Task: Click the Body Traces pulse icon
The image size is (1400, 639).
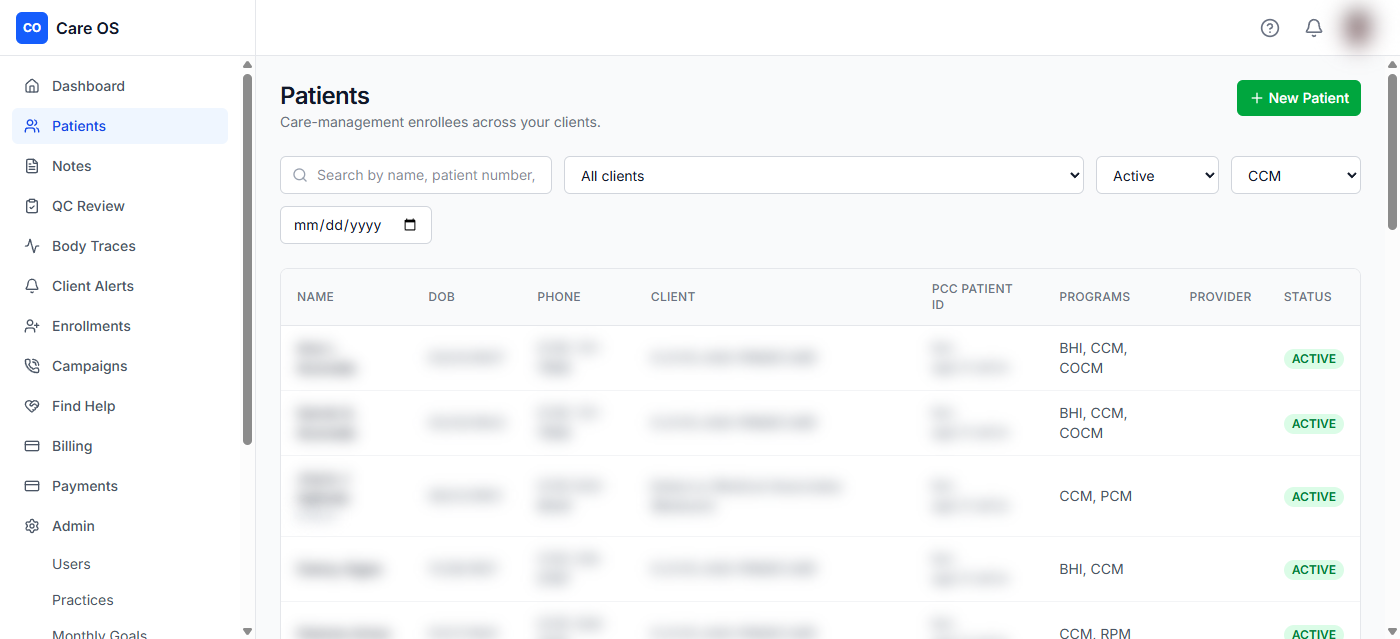Action: [32, 246]
